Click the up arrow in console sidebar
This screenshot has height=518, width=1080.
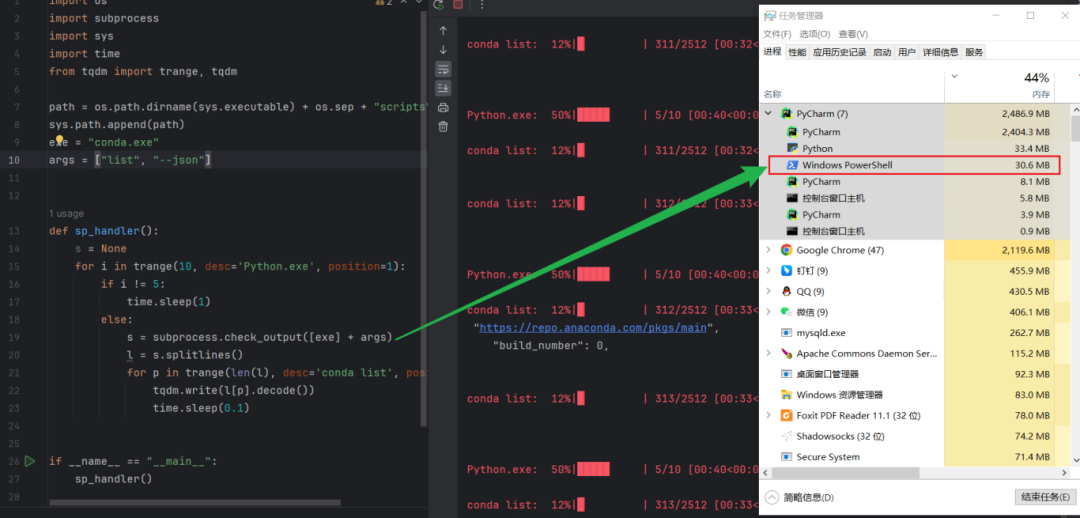[443, 30]
